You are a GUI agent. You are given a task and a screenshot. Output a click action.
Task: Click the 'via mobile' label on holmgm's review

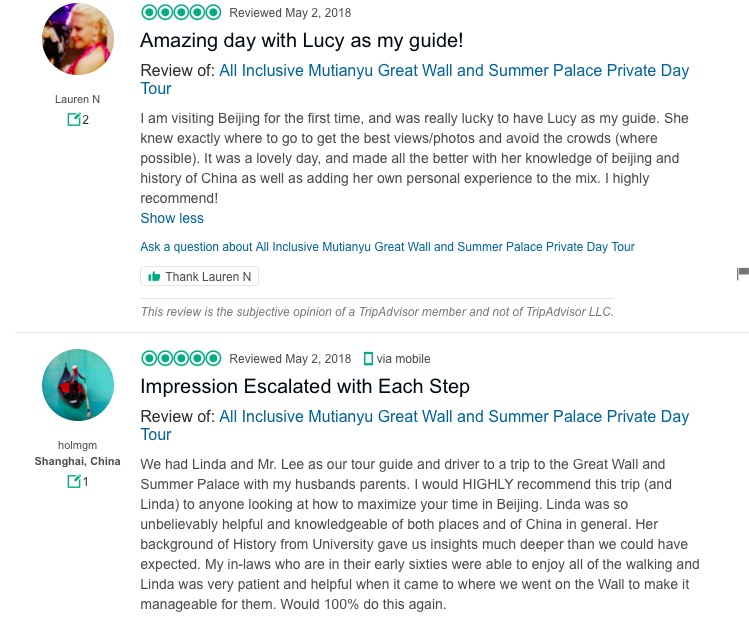403,359
